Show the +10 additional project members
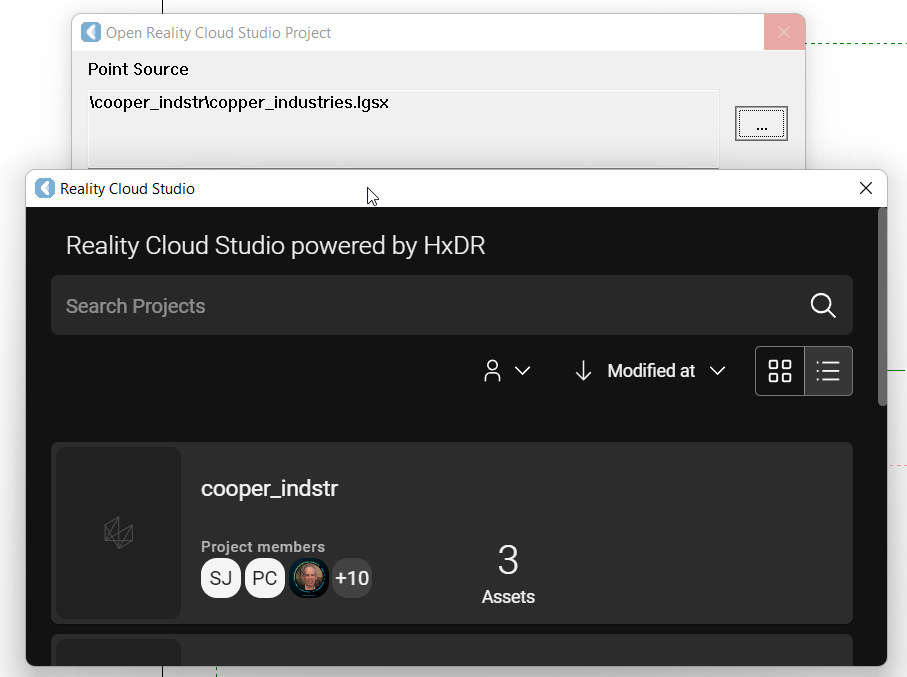This screenshot has width=907, height=677. click(x=352, y=578)
